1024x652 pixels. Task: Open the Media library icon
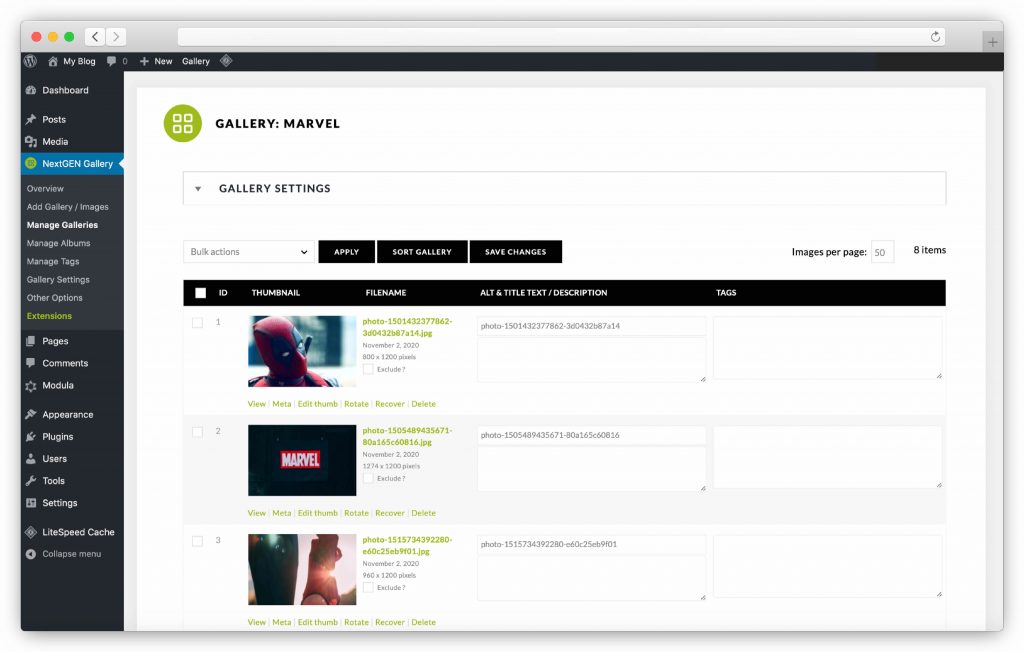tap(32, 141)
